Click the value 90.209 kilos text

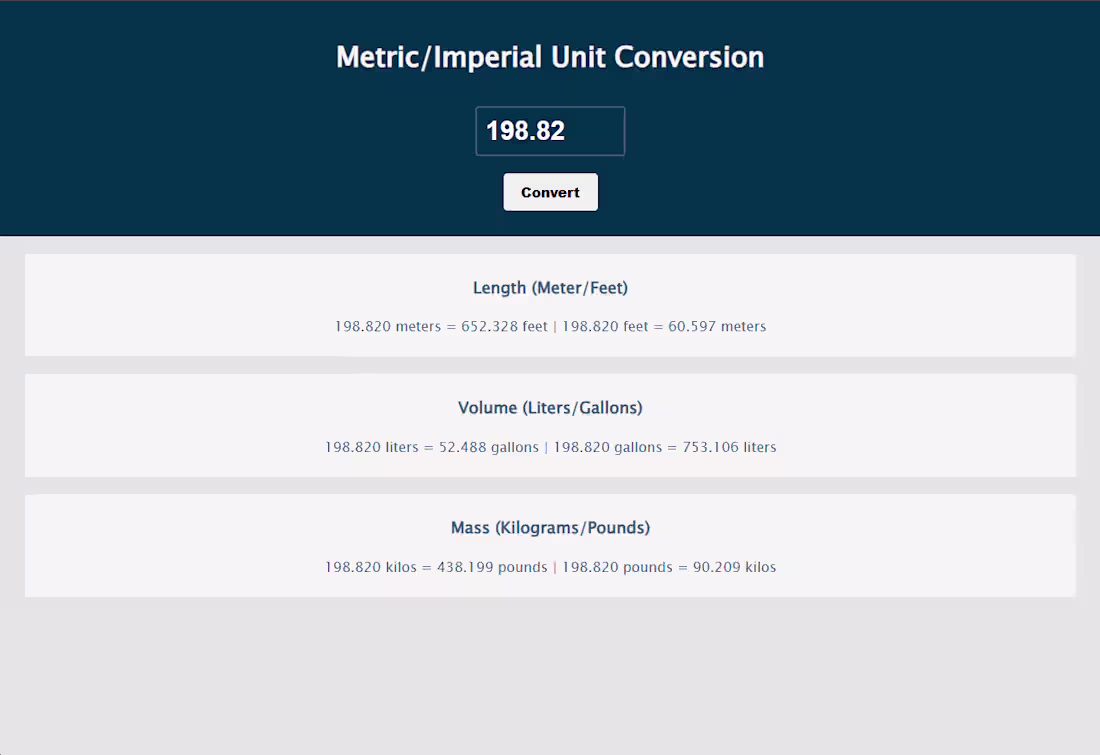[x=733, y=567]
